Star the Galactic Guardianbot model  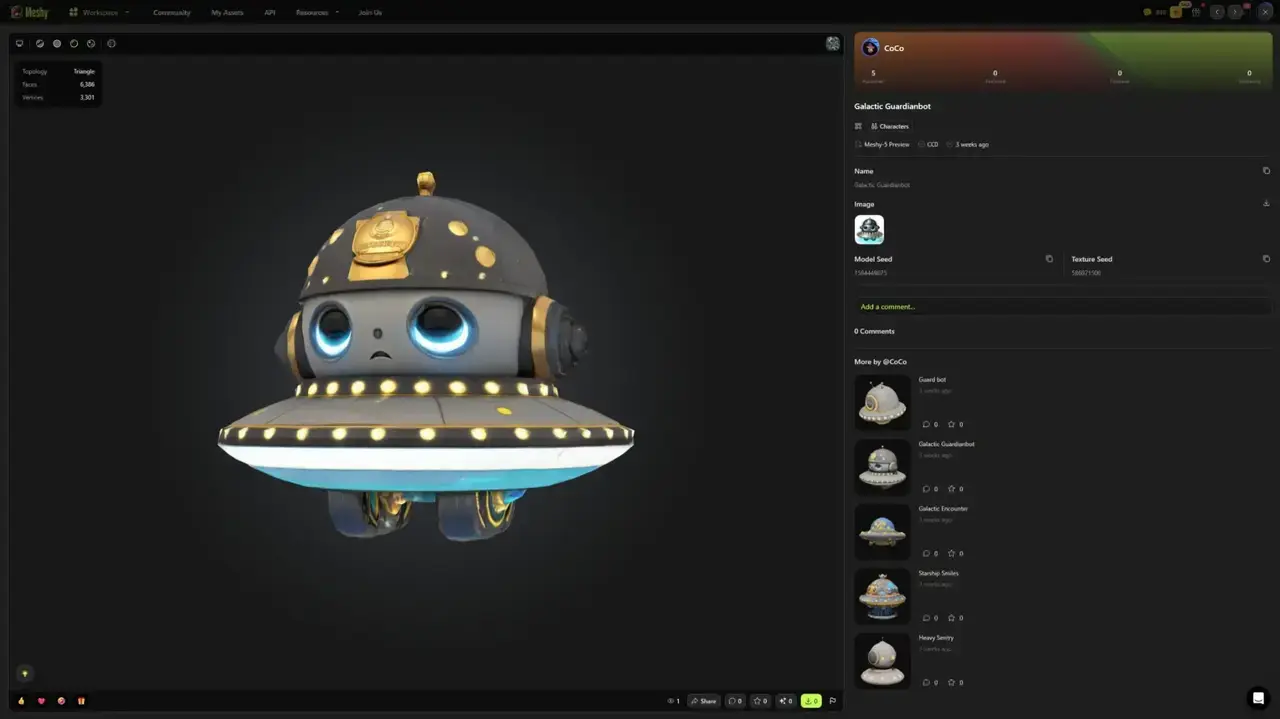(758, 701)
